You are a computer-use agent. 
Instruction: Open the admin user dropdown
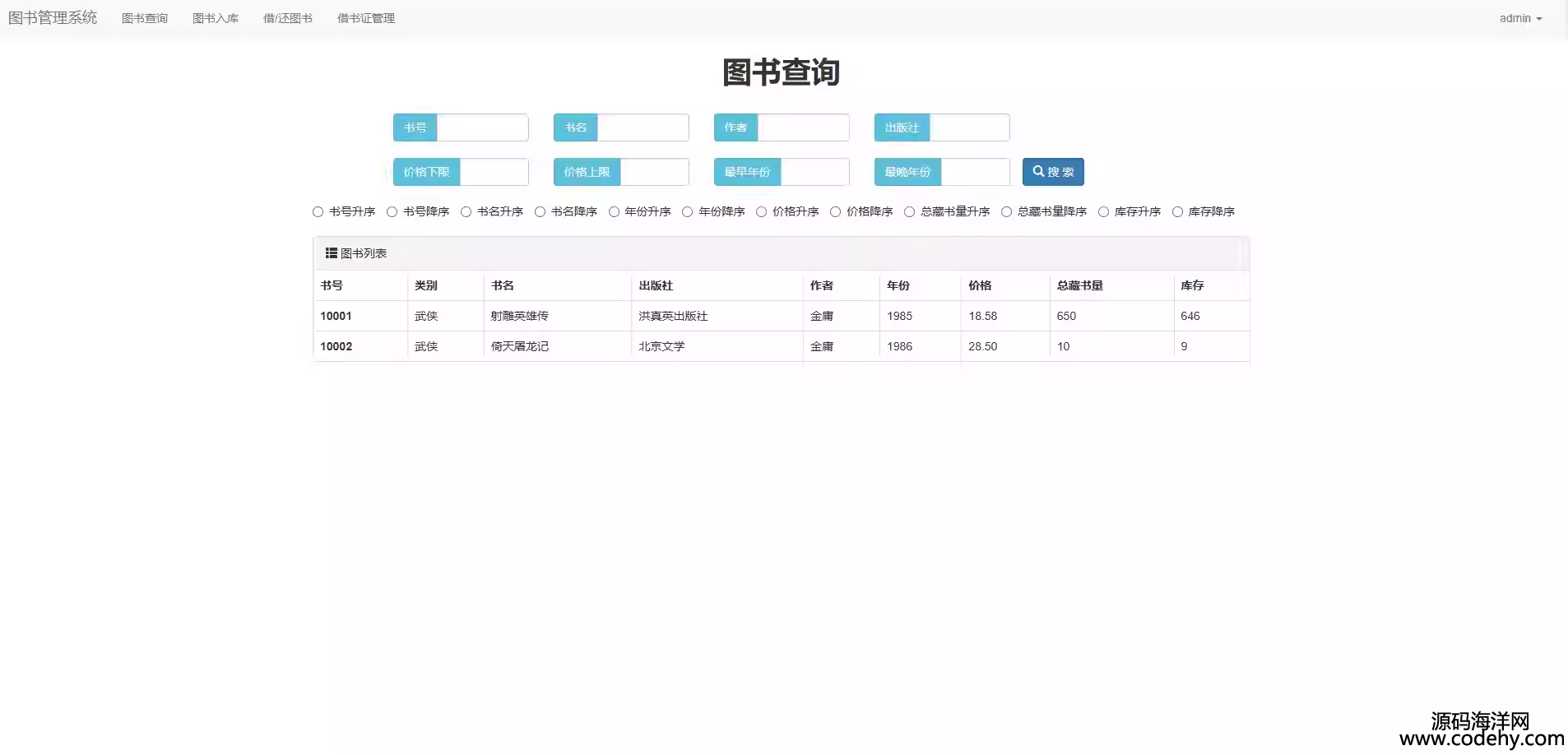[1519, 18]
